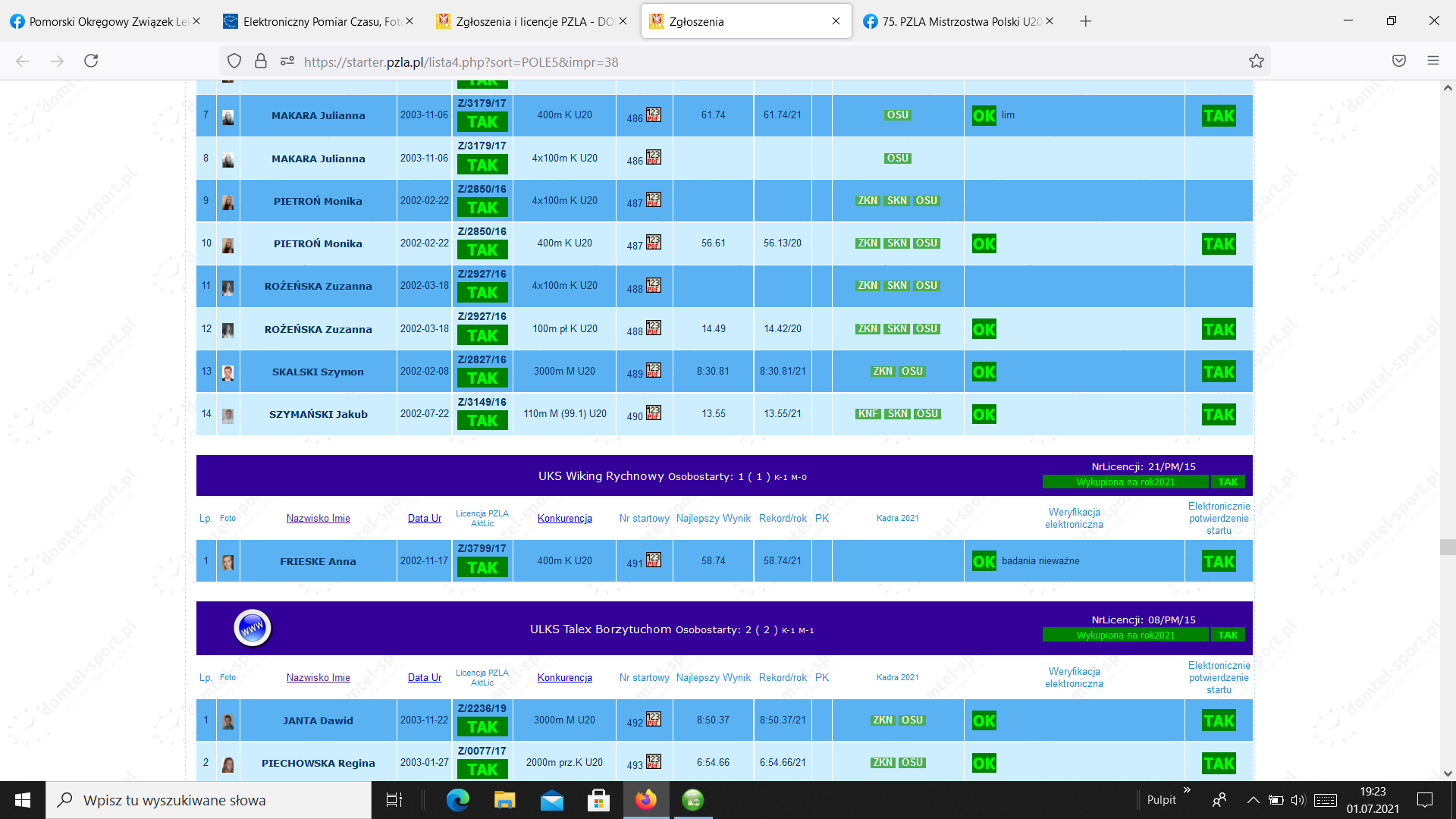Toggle the TAK confirmation for JANTA Dawid
The height and width of the screenshot is (819, 1456).
point(1219,721)
